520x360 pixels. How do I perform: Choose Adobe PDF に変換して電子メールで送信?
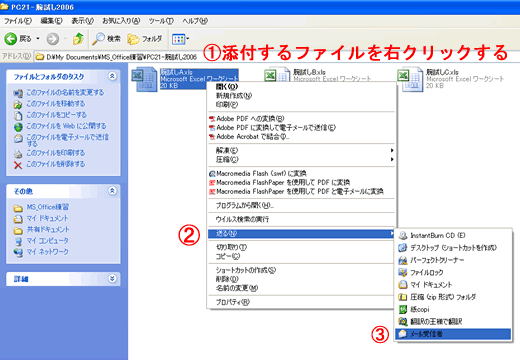coord(301,128)
